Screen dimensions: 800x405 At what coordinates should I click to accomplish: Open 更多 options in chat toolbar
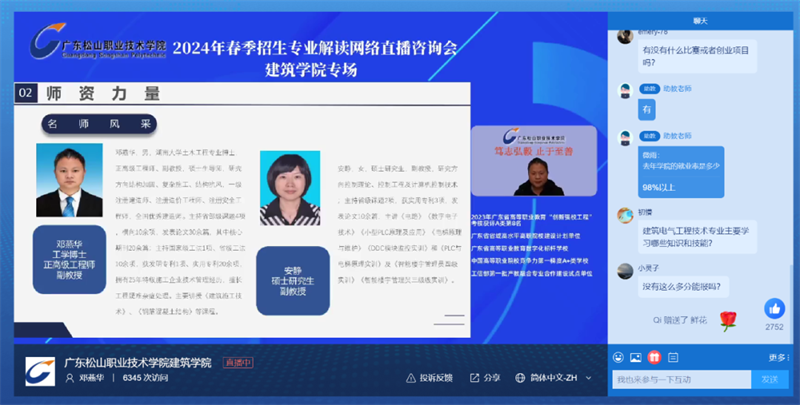coord(779,358)
